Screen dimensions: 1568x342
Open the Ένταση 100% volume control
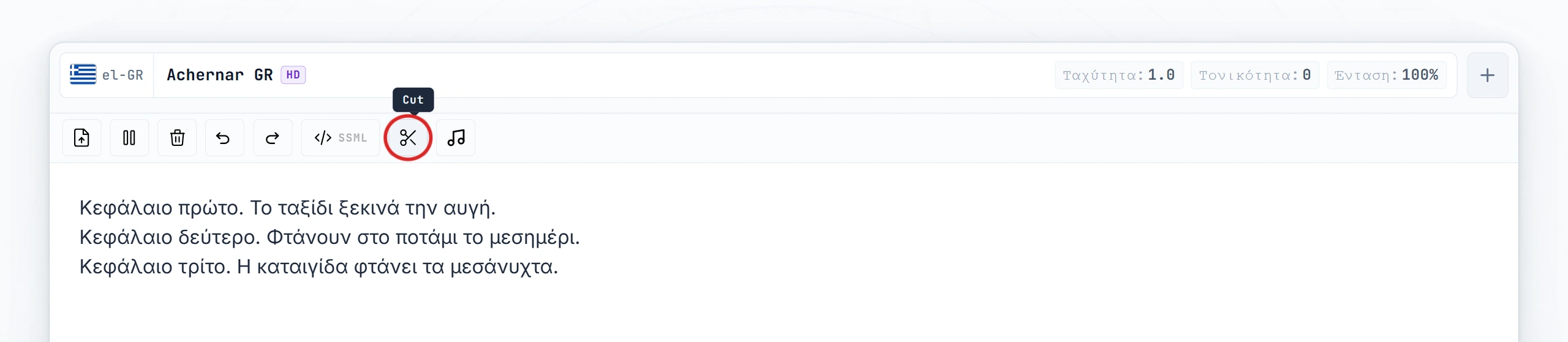coord(1386,75)
